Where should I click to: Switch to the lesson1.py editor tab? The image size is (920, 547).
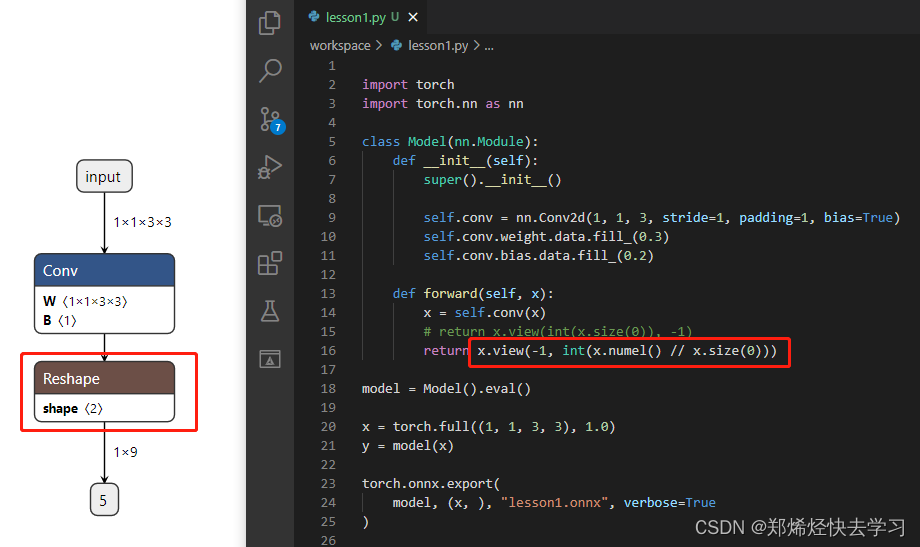click(354, 17)
